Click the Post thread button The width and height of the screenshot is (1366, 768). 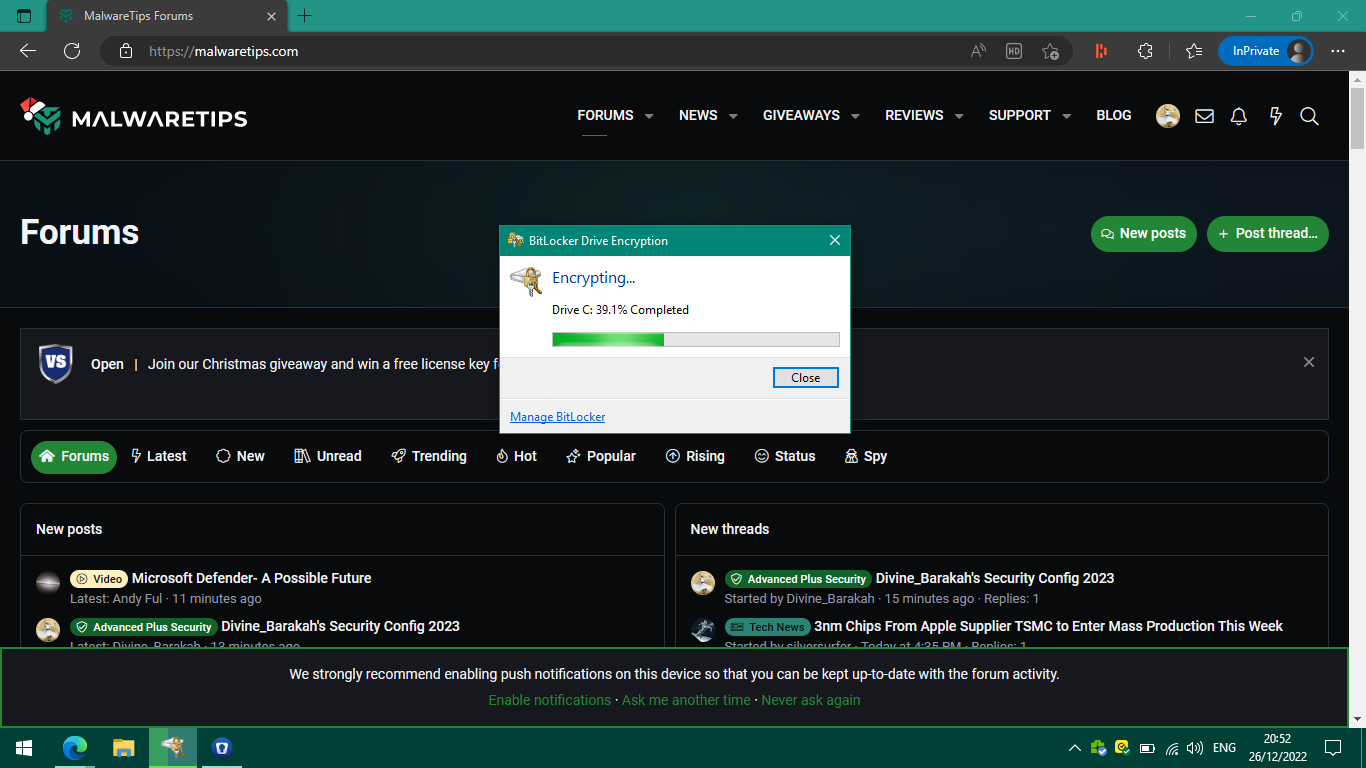(1268, 233)
